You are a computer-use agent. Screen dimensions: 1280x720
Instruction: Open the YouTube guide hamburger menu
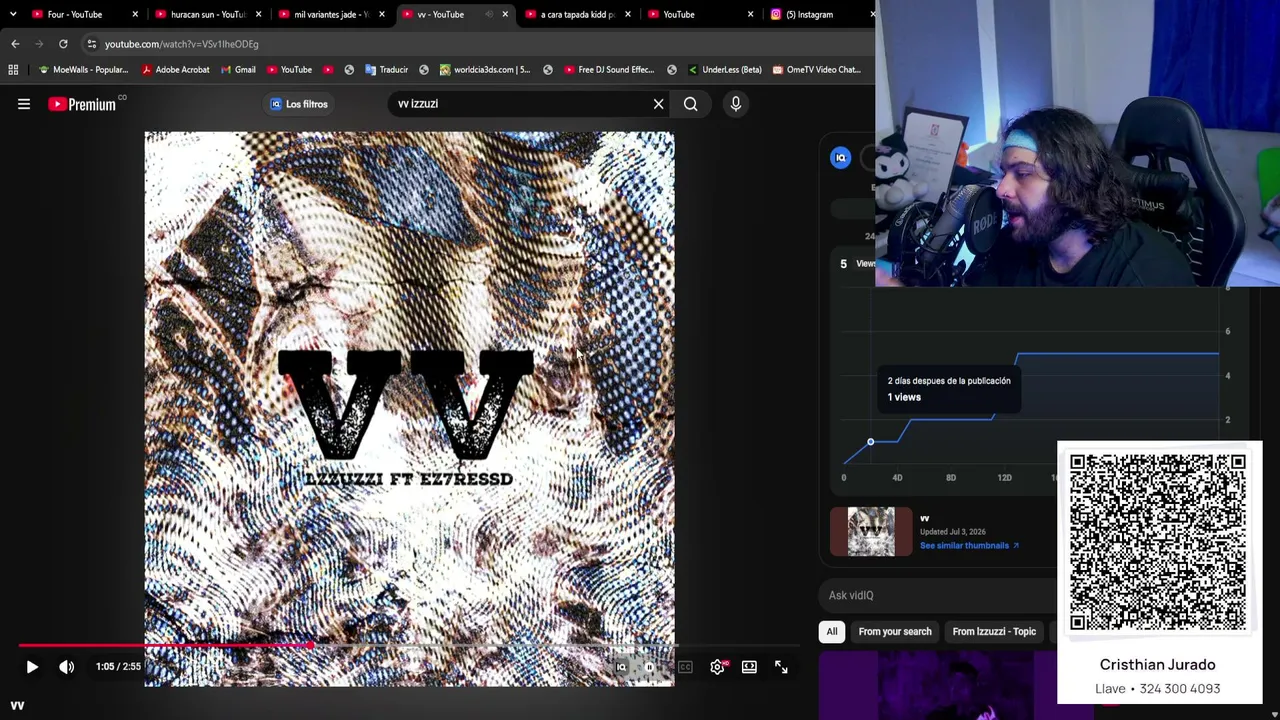(24, 104)
